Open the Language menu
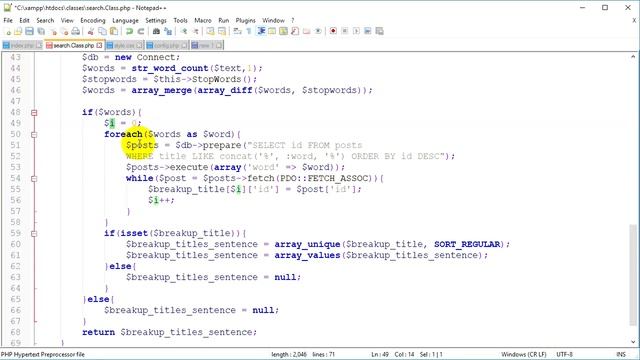 [x=125, y=20]
